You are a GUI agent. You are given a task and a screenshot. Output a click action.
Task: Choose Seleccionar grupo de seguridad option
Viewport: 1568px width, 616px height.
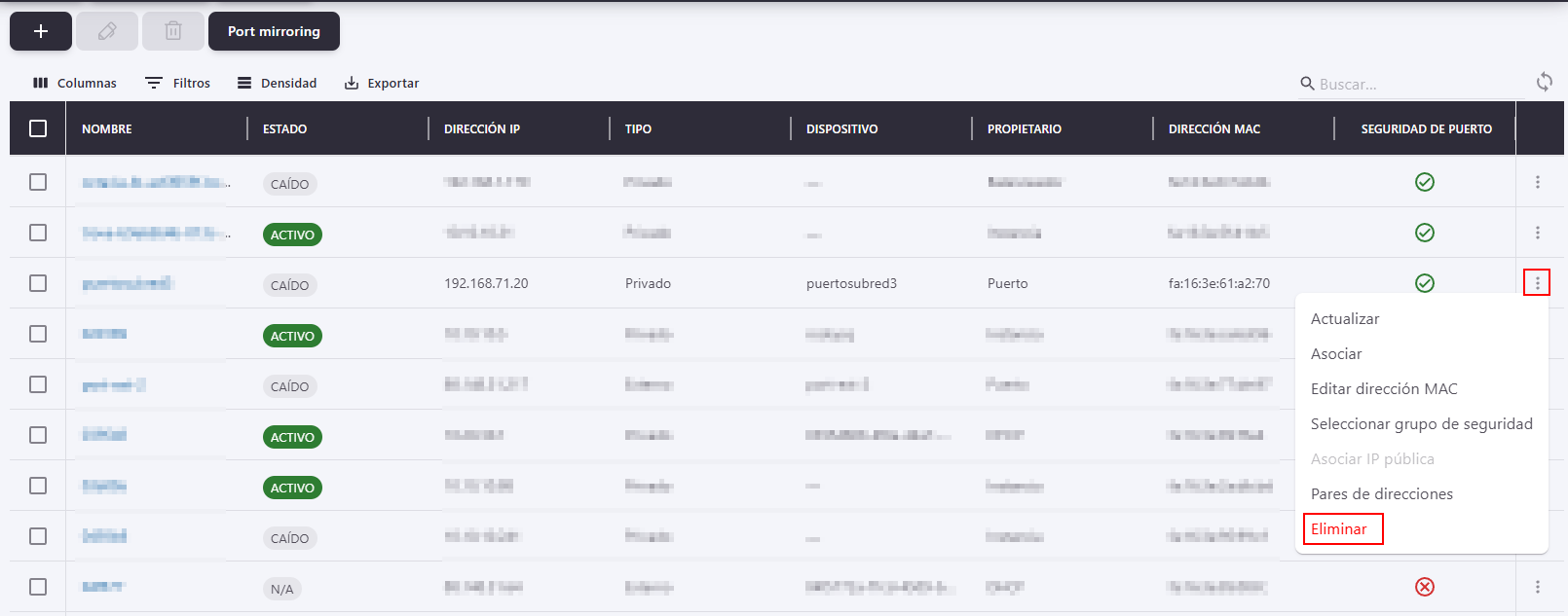coord(1421,424)
